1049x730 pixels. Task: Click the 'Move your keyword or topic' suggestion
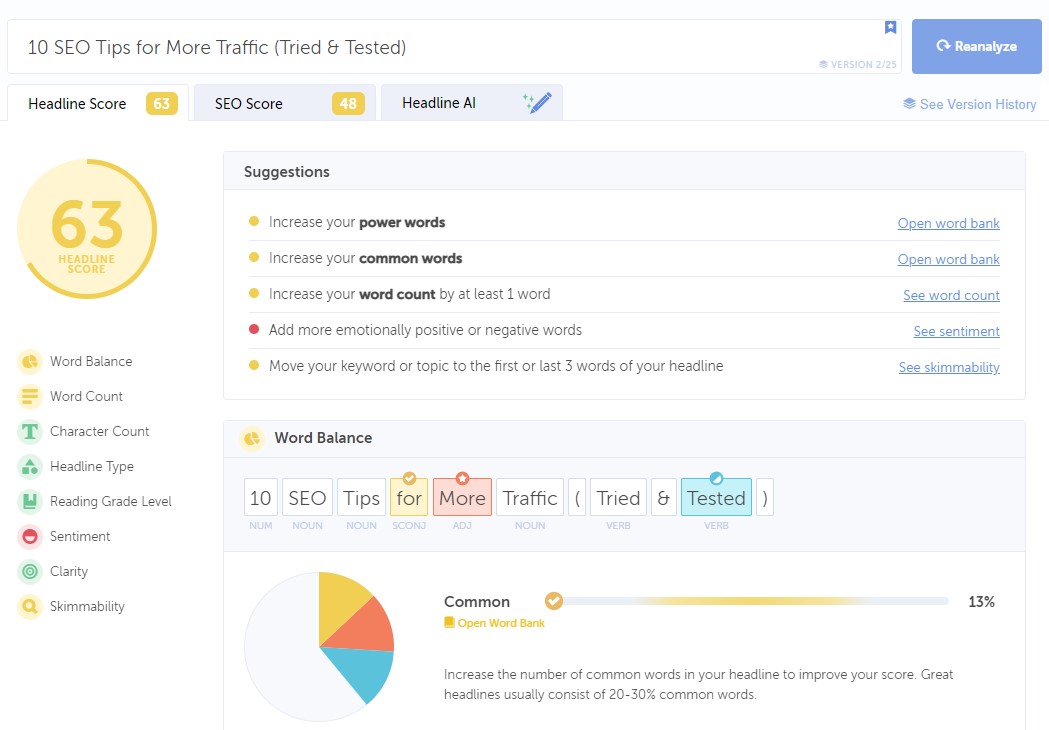point(496,366)
